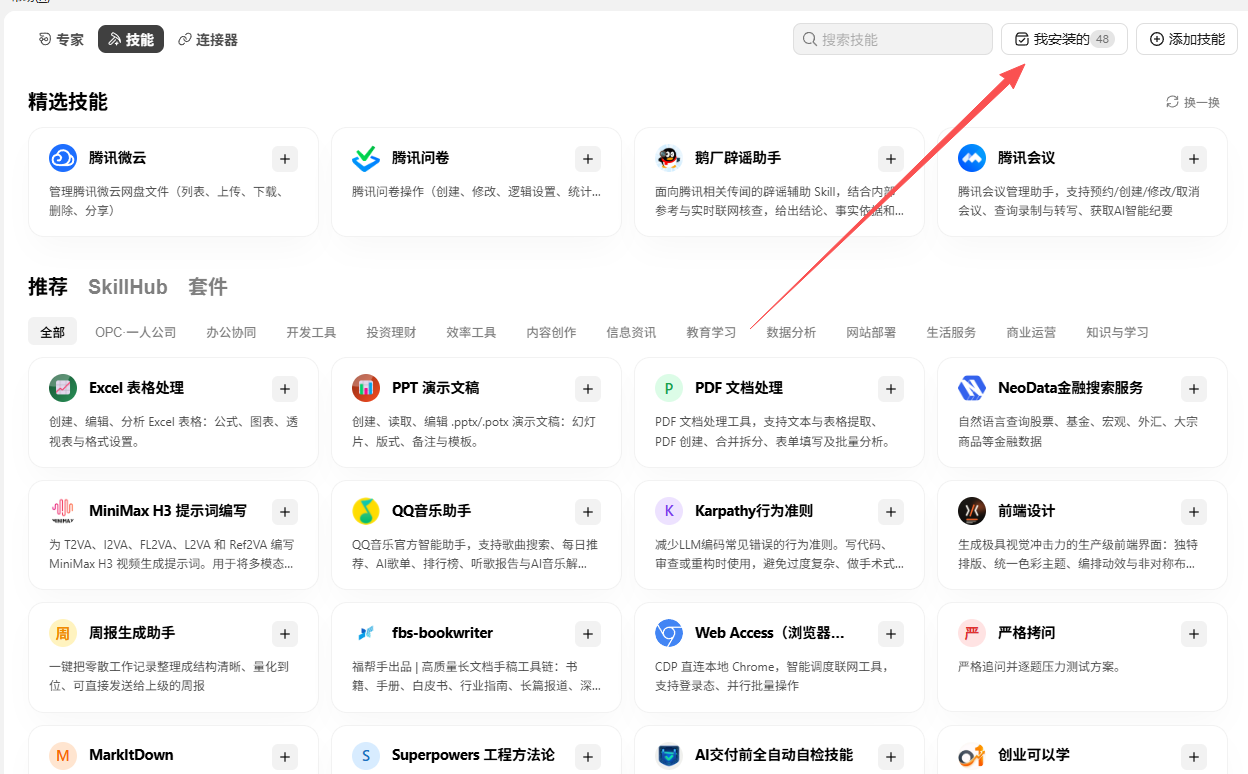Filter by 内容创作 category
The image size is (1248, 774).
(x=551, y=332)
